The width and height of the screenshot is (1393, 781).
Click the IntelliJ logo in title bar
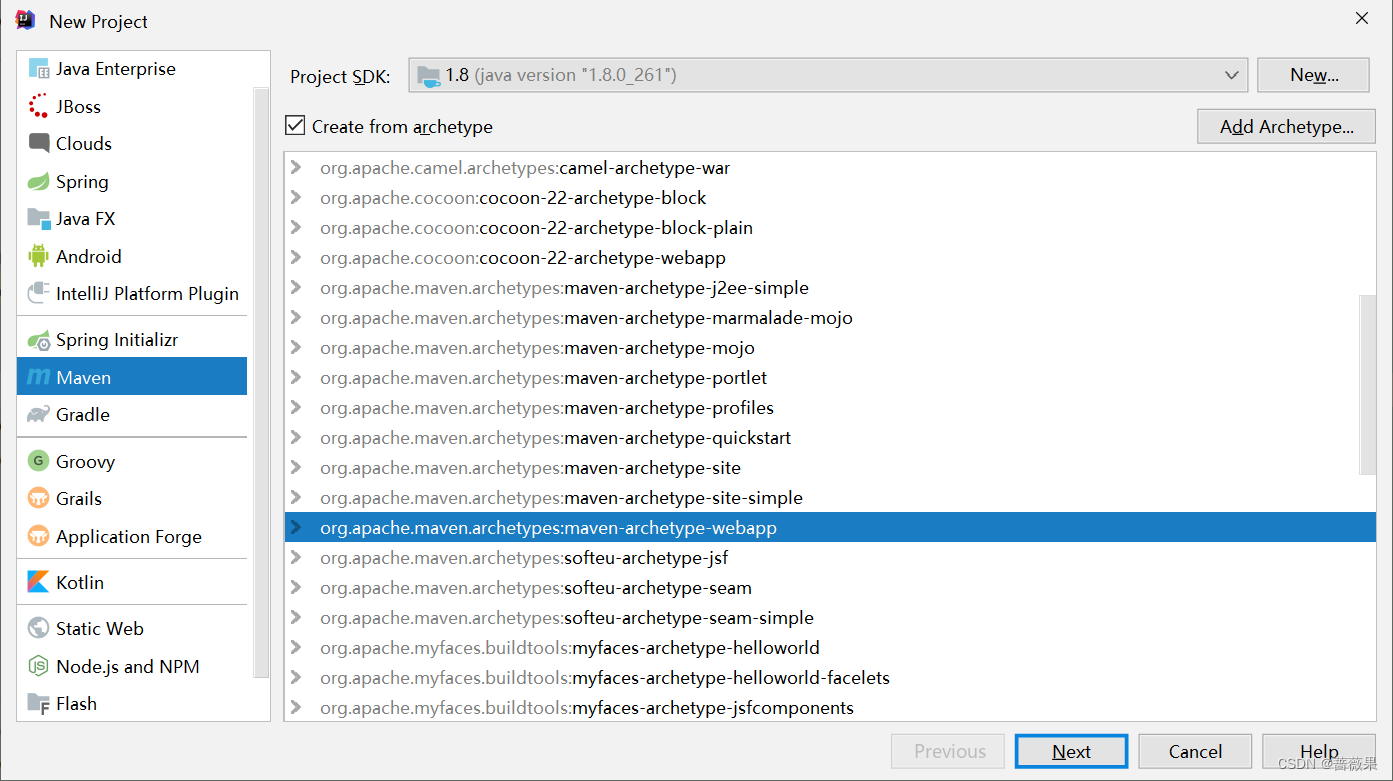click(x=26, y=20)
